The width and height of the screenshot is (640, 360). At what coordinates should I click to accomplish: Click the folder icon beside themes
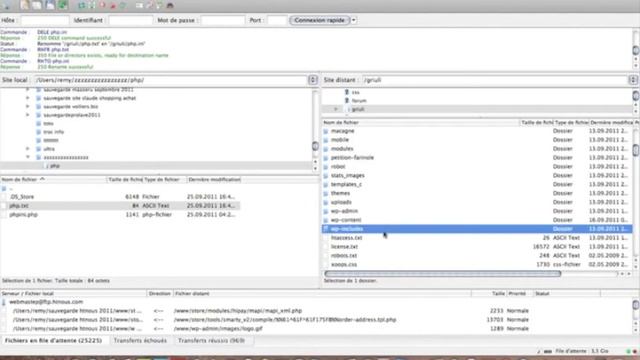click(326, 193)
